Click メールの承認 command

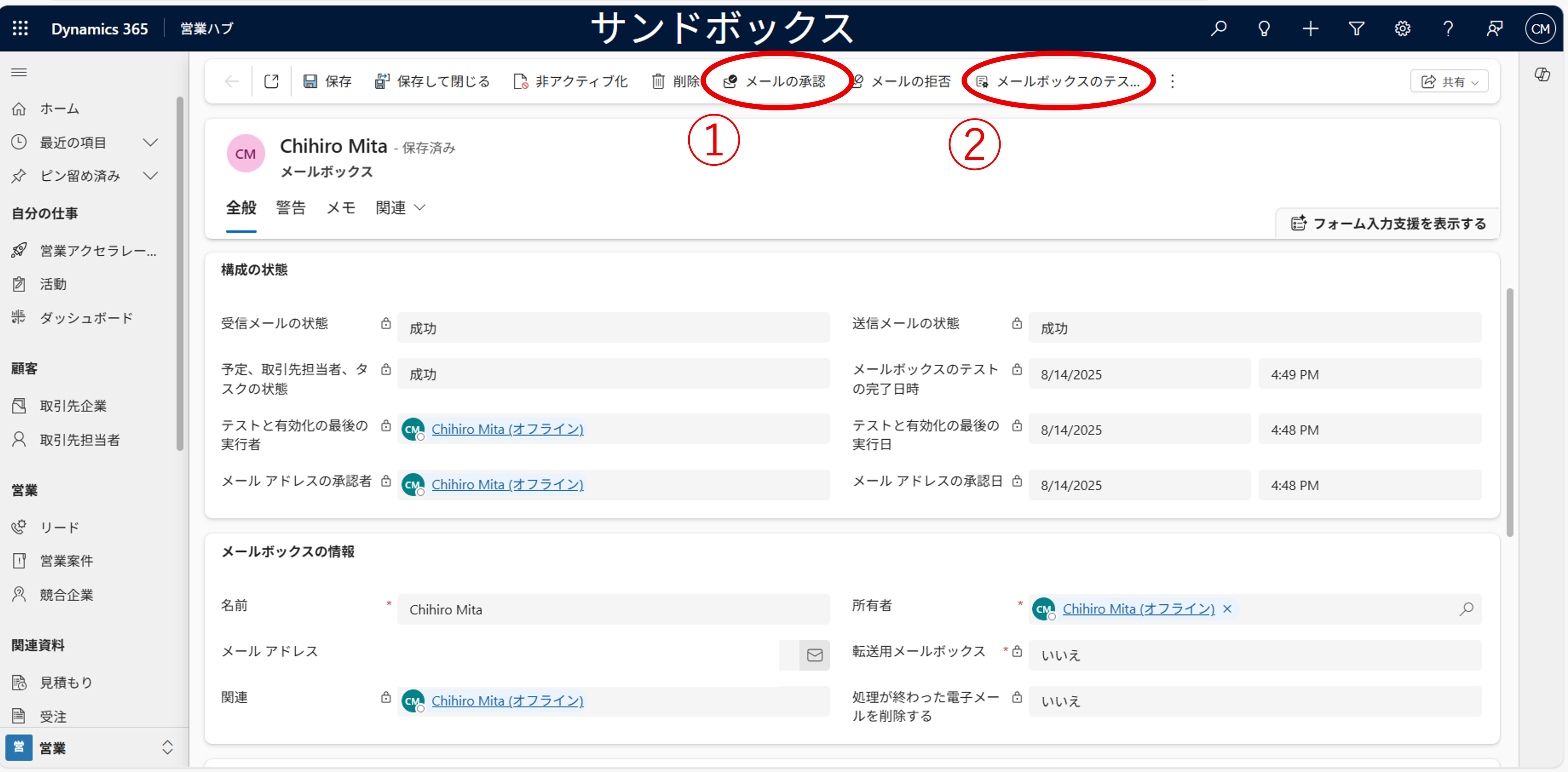pyautogui.click(x=774, y=81)
